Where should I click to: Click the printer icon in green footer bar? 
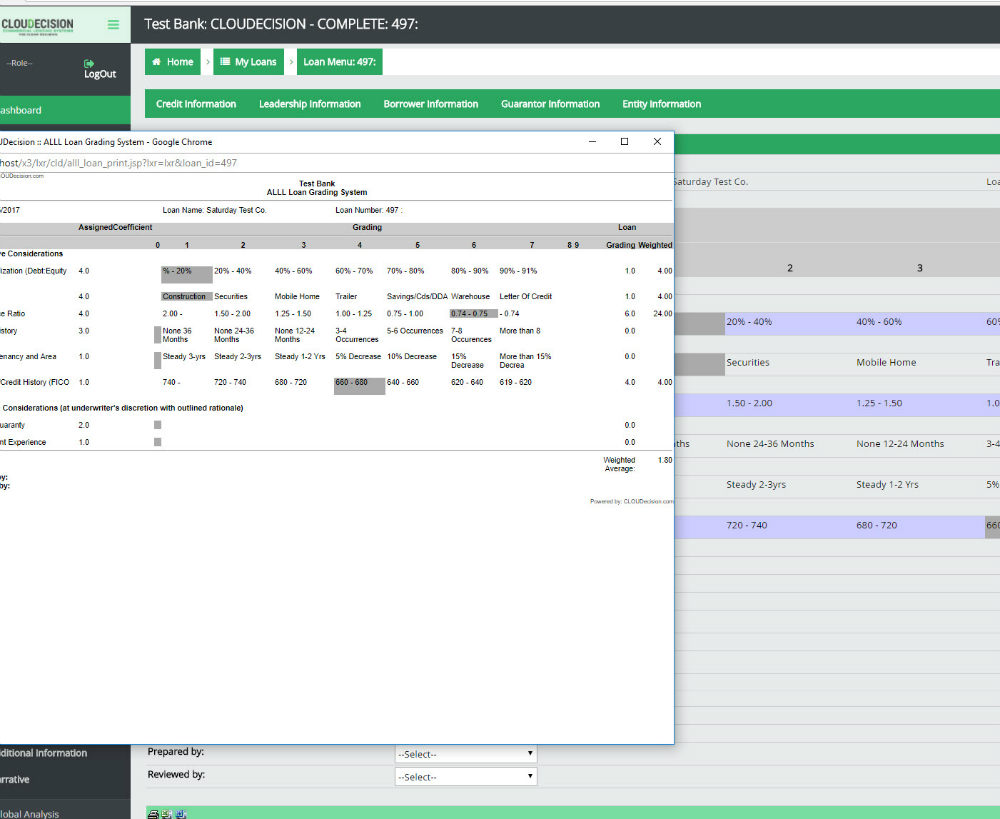pyautogui.click(x=153, y=814)
